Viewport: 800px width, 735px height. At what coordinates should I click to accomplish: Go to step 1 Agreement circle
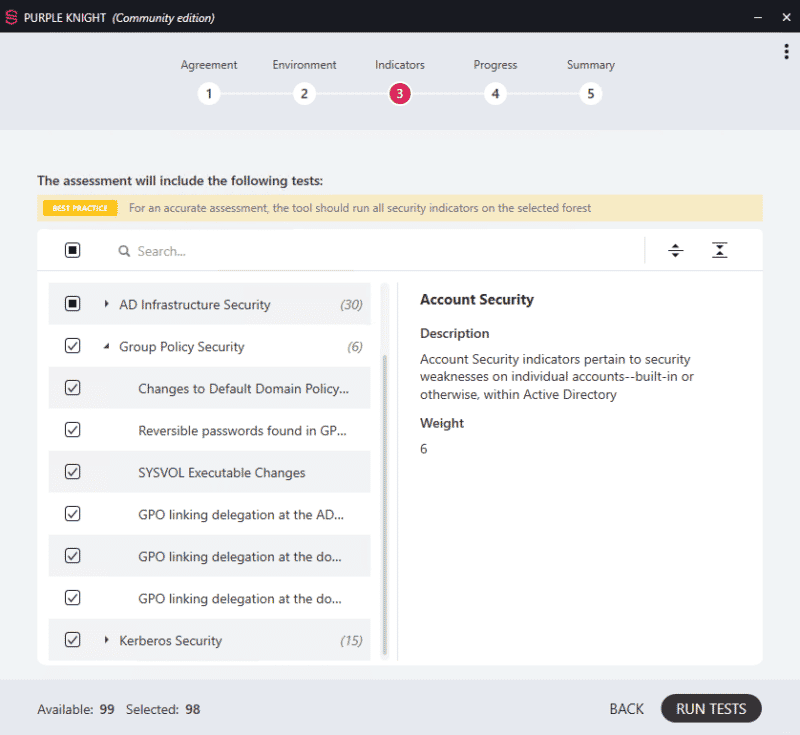coord(209,94)
